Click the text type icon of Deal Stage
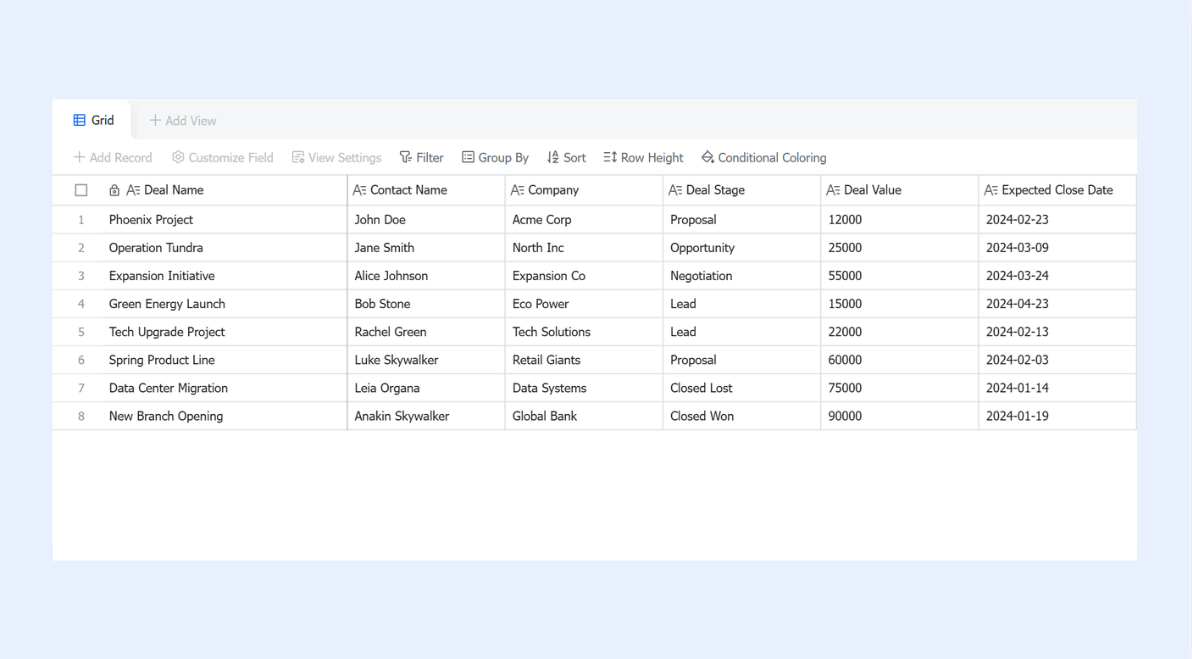The width and height of the screenshot is (1192, 659). [675, 190]
